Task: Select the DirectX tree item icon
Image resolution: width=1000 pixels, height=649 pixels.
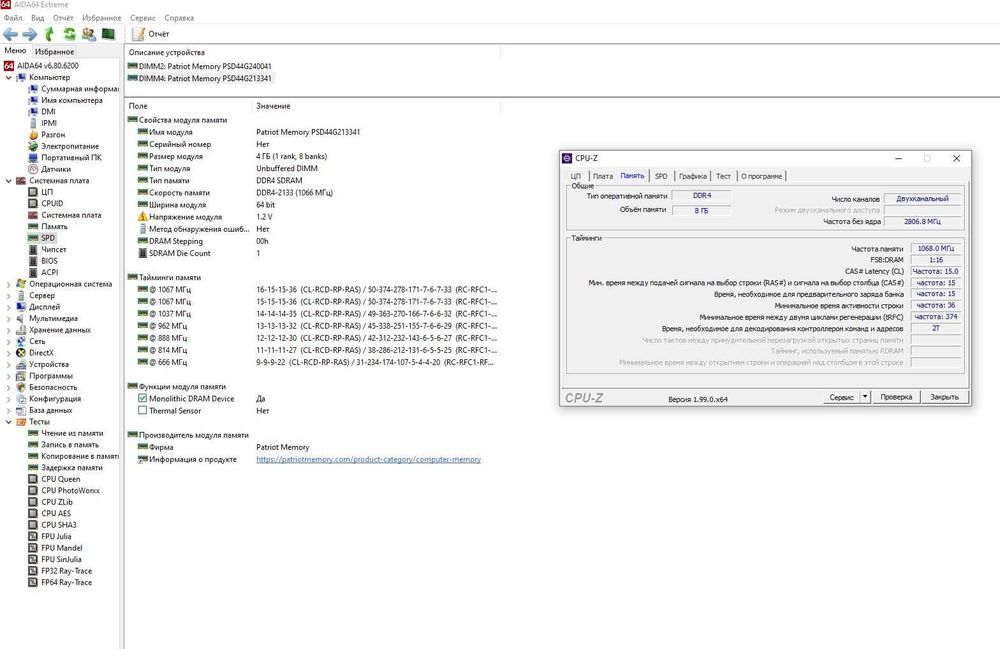Action: 21,353
